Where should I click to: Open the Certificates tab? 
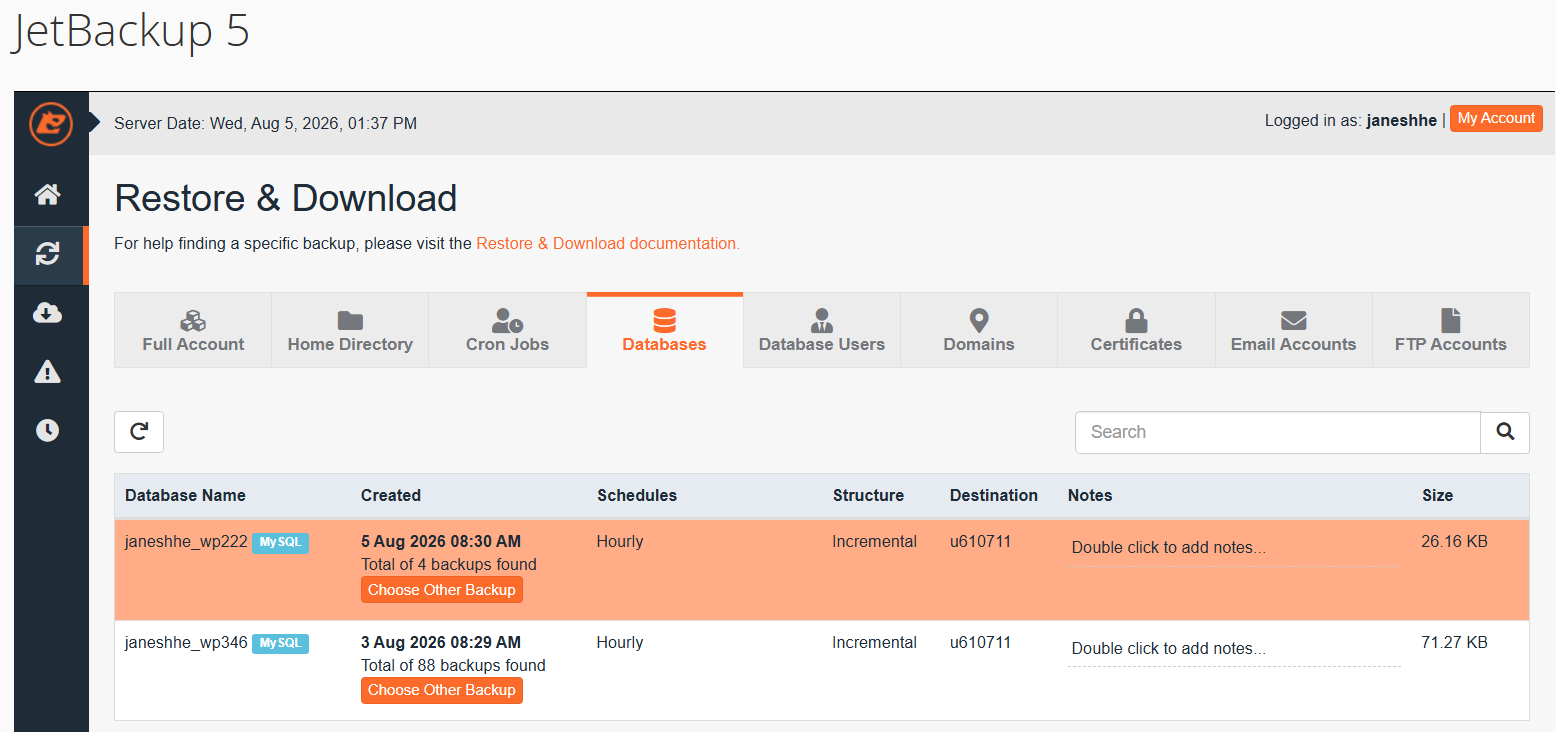click(1136, 331)
